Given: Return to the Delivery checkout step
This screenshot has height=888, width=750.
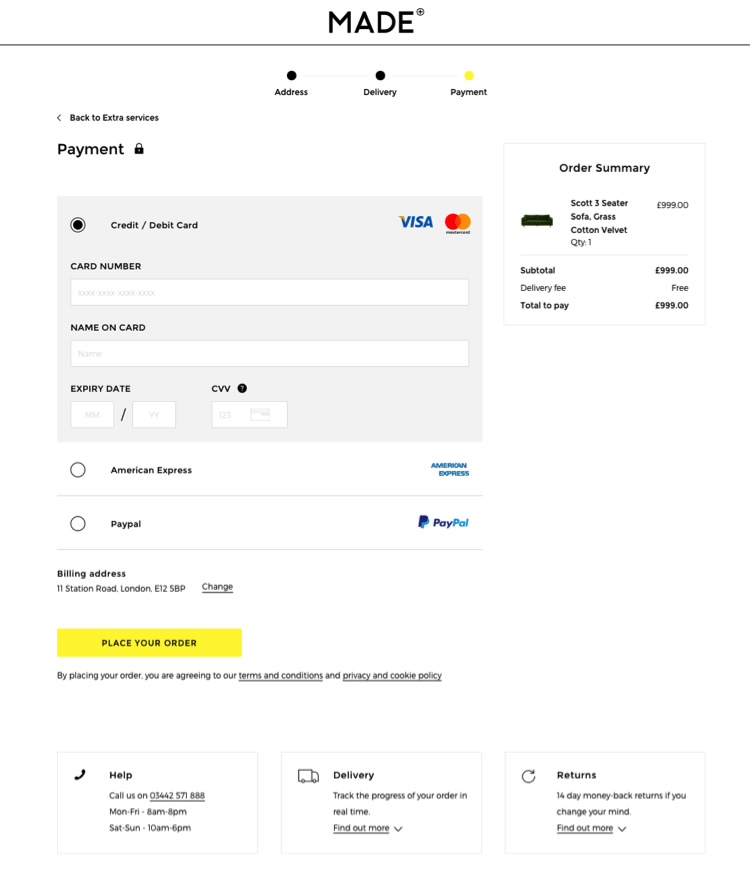Looking at the screenshot, I should (380, 76).
